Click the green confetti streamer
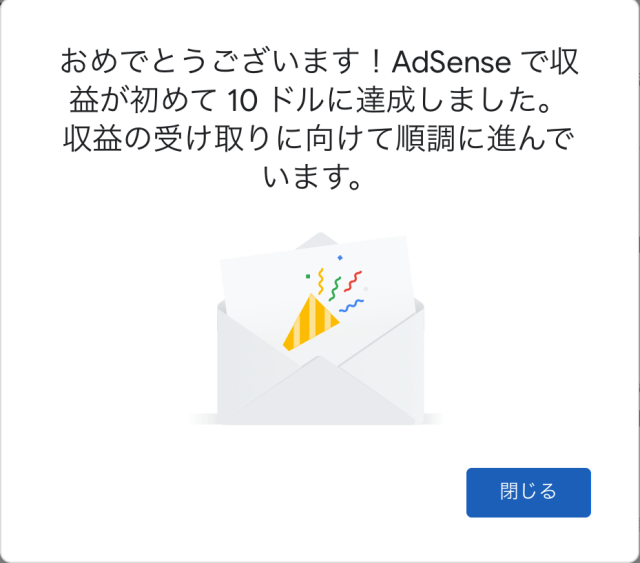 [x=335, y=289]
